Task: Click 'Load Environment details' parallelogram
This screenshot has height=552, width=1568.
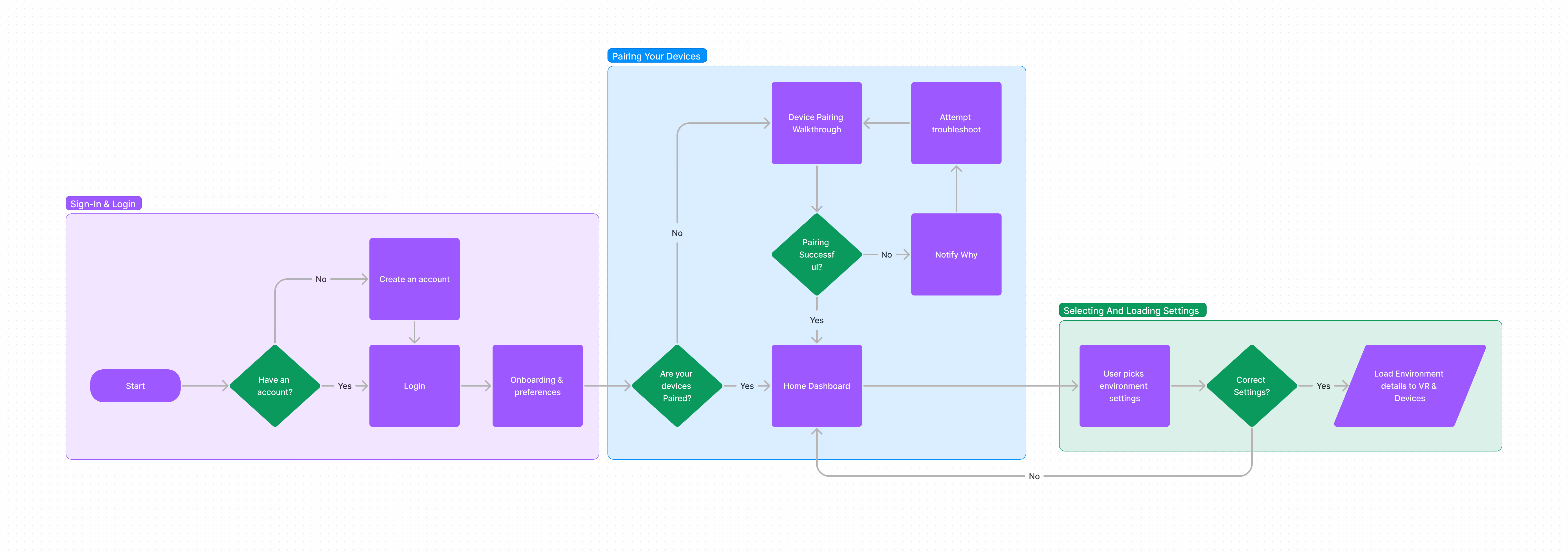Action: coord(1409,386)
